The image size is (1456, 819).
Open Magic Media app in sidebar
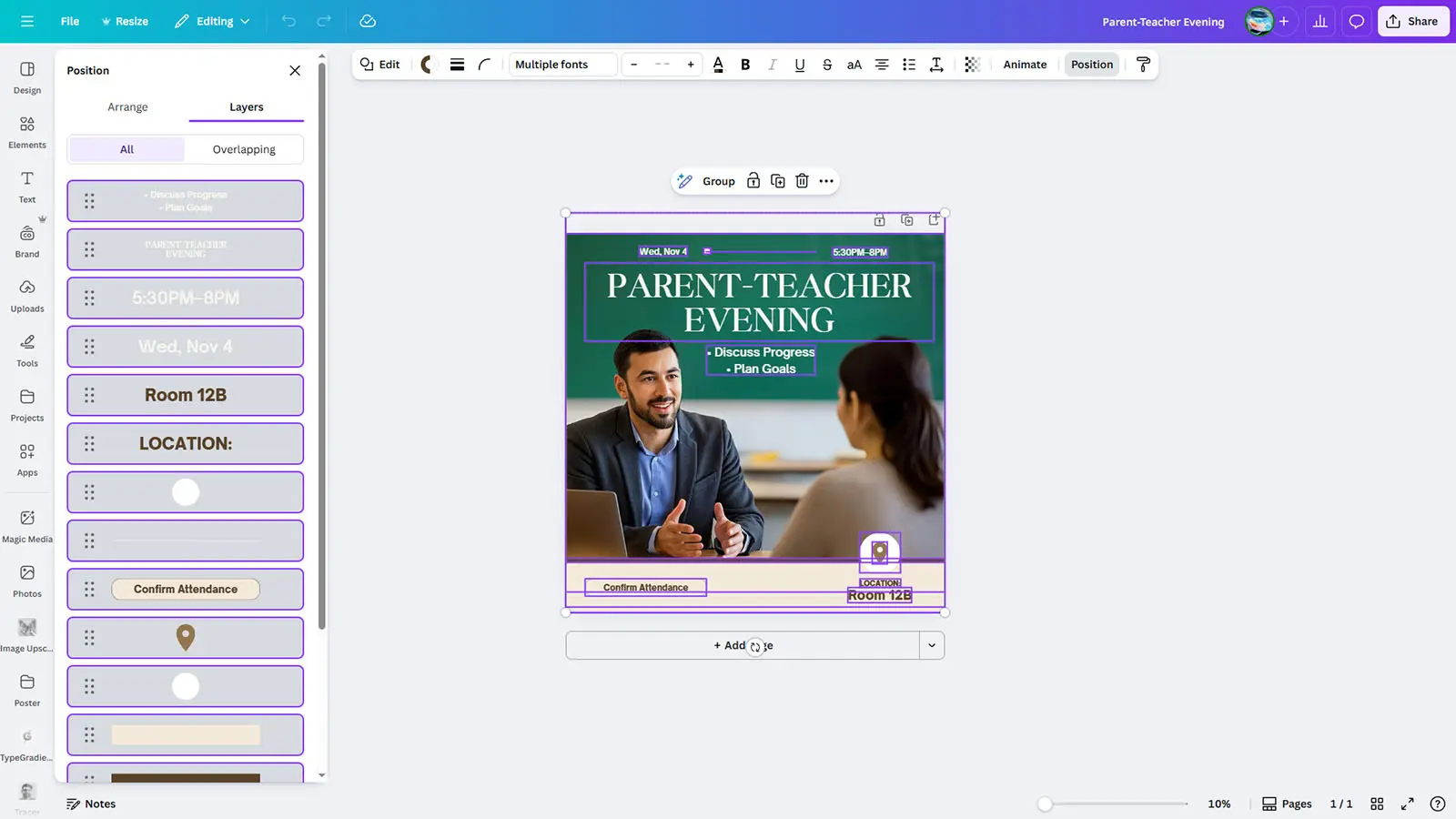pyautogui.click(x=27, y=525)
